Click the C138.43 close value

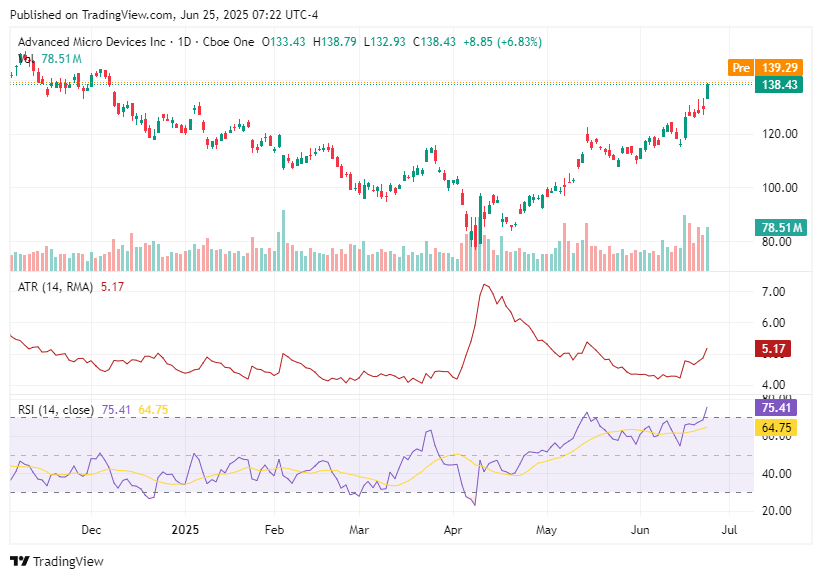tap(434, 42)
